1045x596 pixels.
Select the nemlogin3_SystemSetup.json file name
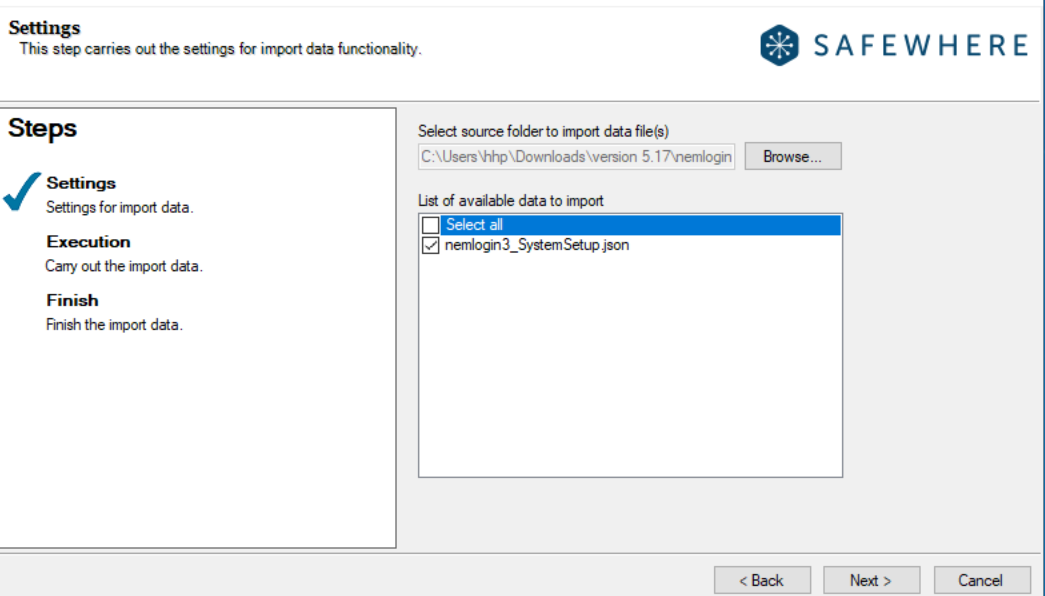click(537, 245)
